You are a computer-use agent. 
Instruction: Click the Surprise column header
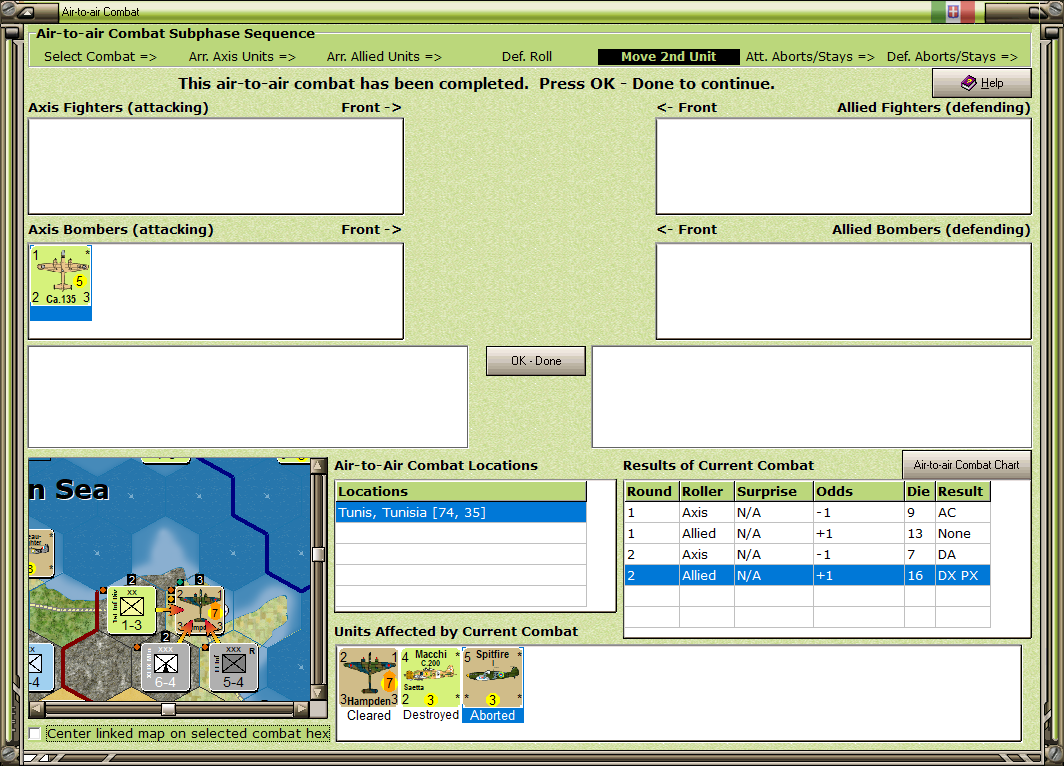tap(774, 491)
